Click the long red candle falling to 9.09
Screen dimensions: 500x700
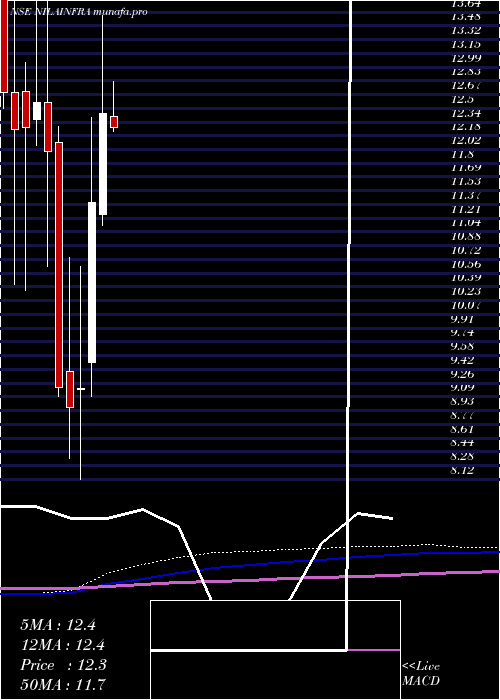coord(59,265)
